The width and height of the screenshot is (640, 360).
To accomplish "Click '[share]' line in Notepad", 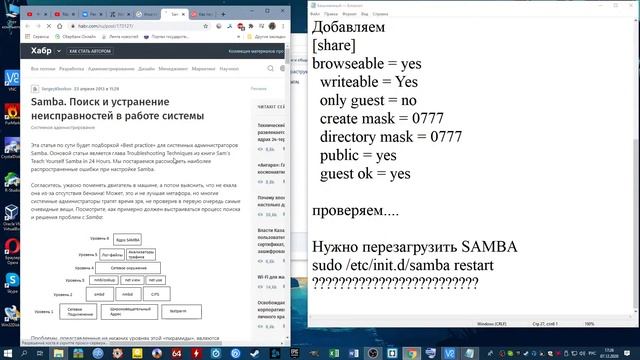I will click(x=333, y=45).
